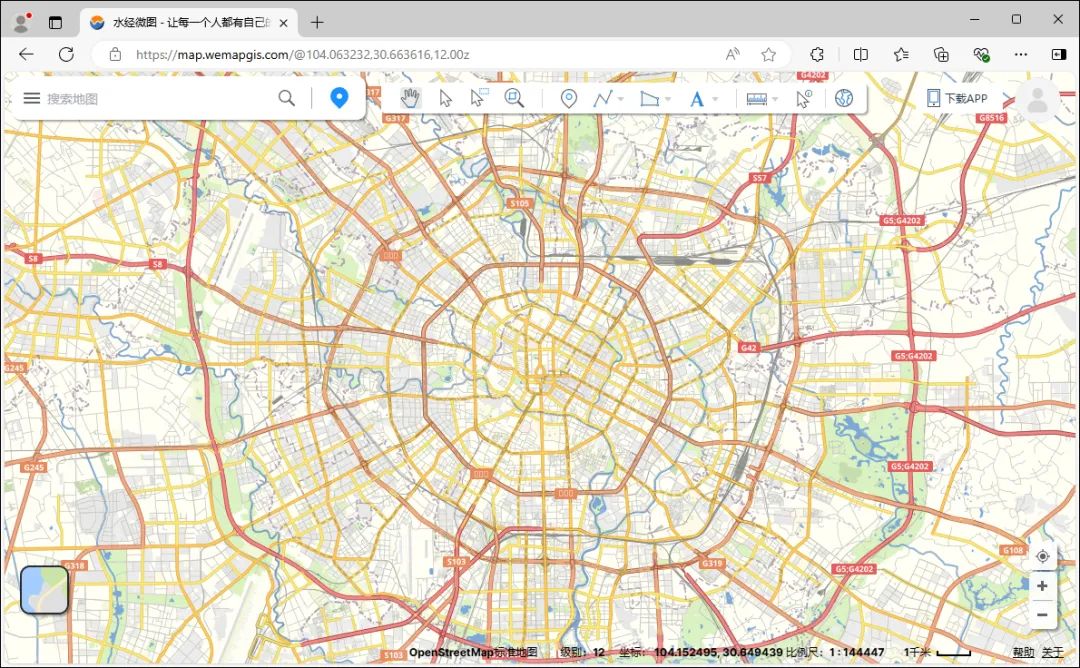Zoom in with the plus button

(x=1043, y=586)
